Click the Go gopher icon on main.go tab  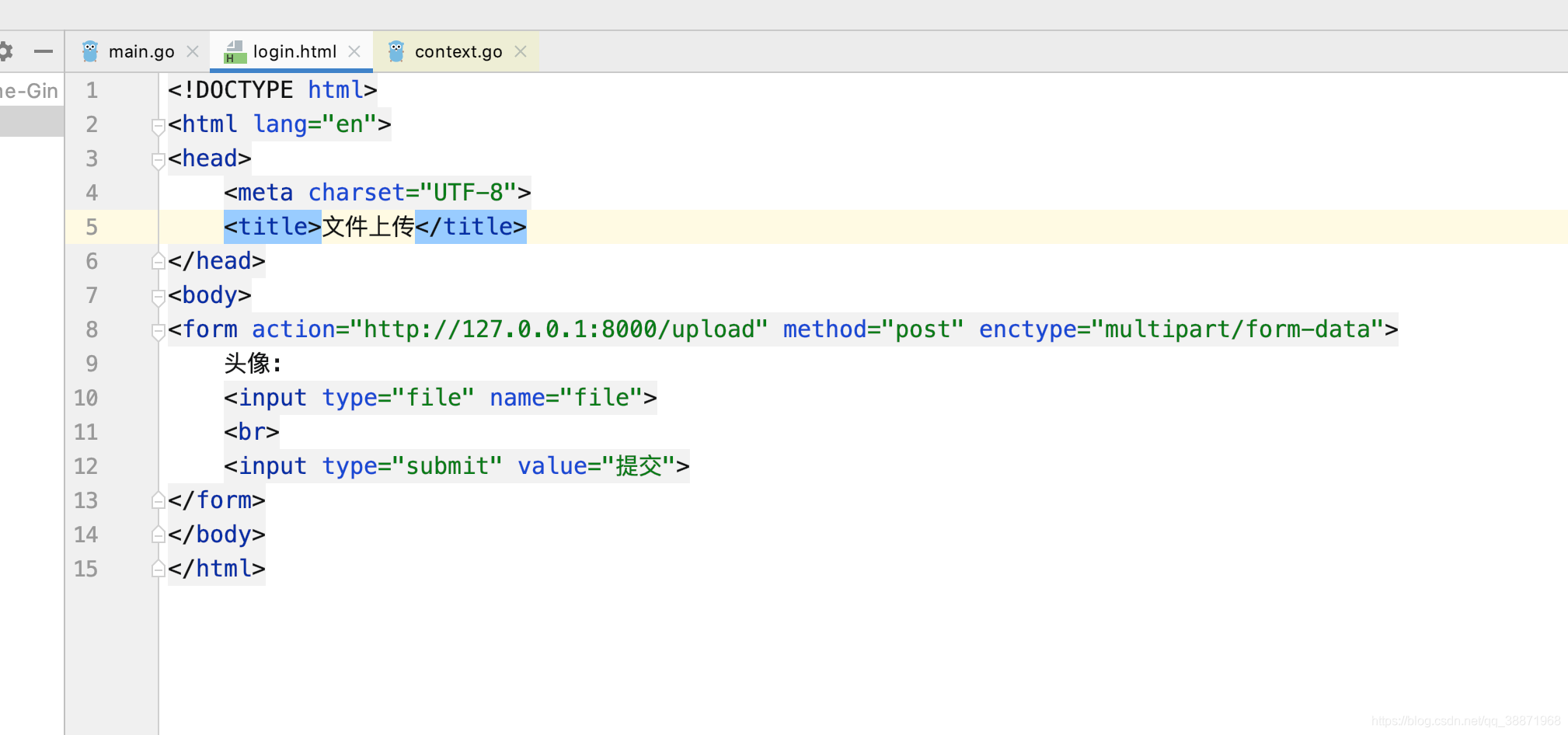90,51
